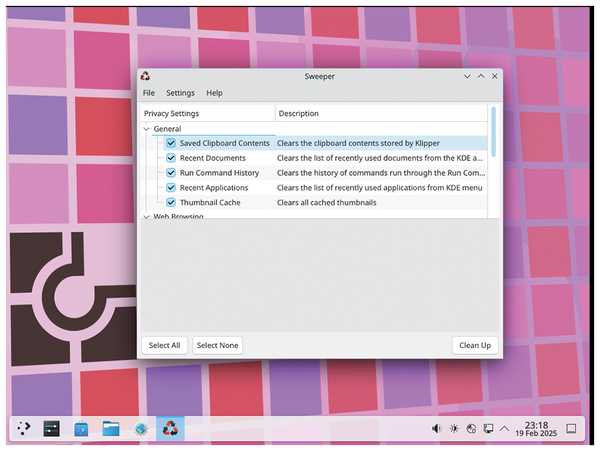Close the Sweeper window
Image resolution: width=600 pixels, height=451 pixels.
[x=495, y=76]
